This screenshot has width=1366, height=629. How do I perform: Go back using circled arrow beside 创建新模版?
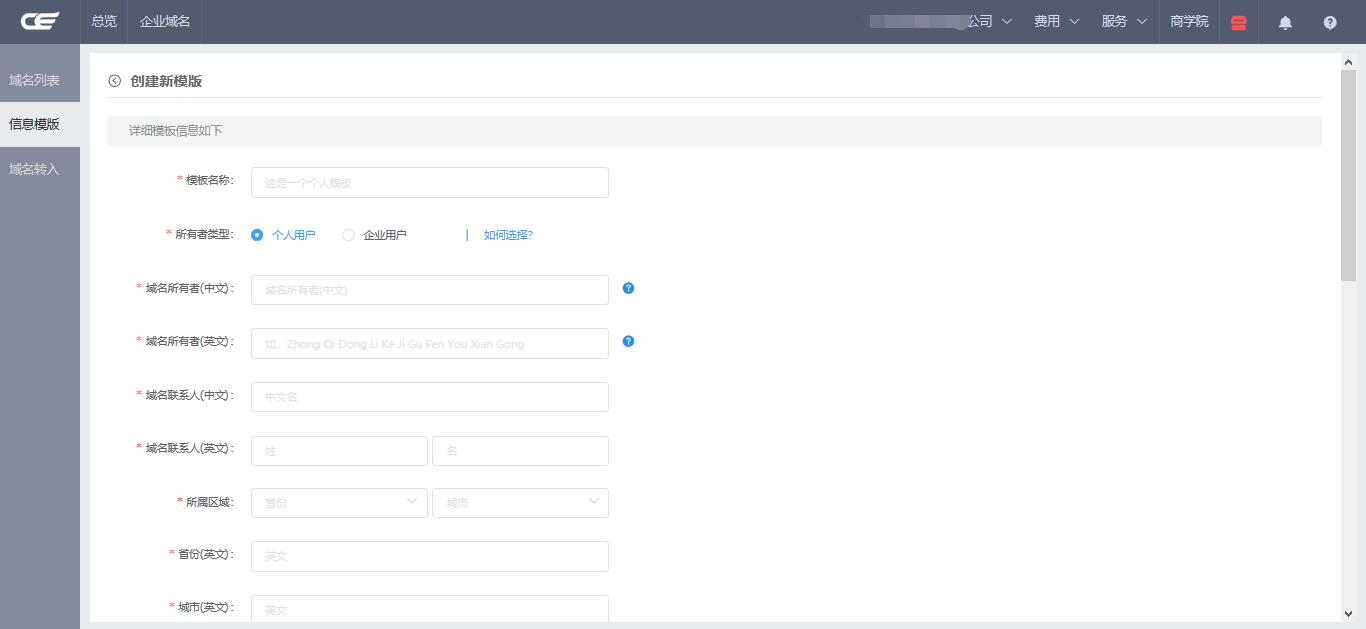pyautogui.click(x=115, y=81)
